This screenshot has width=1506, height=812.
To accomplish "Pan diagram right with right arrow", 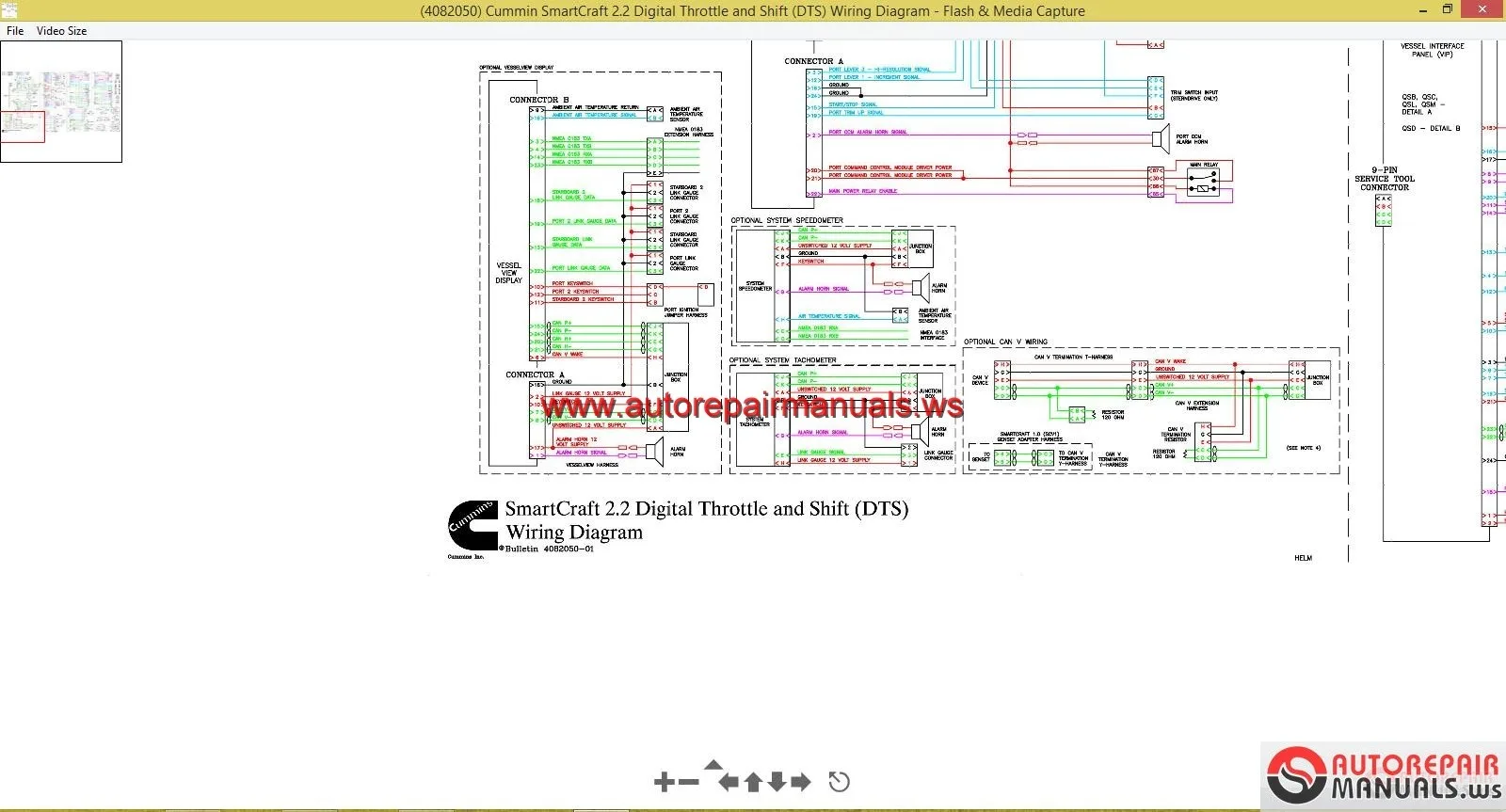I will click(x=801, y=782).
